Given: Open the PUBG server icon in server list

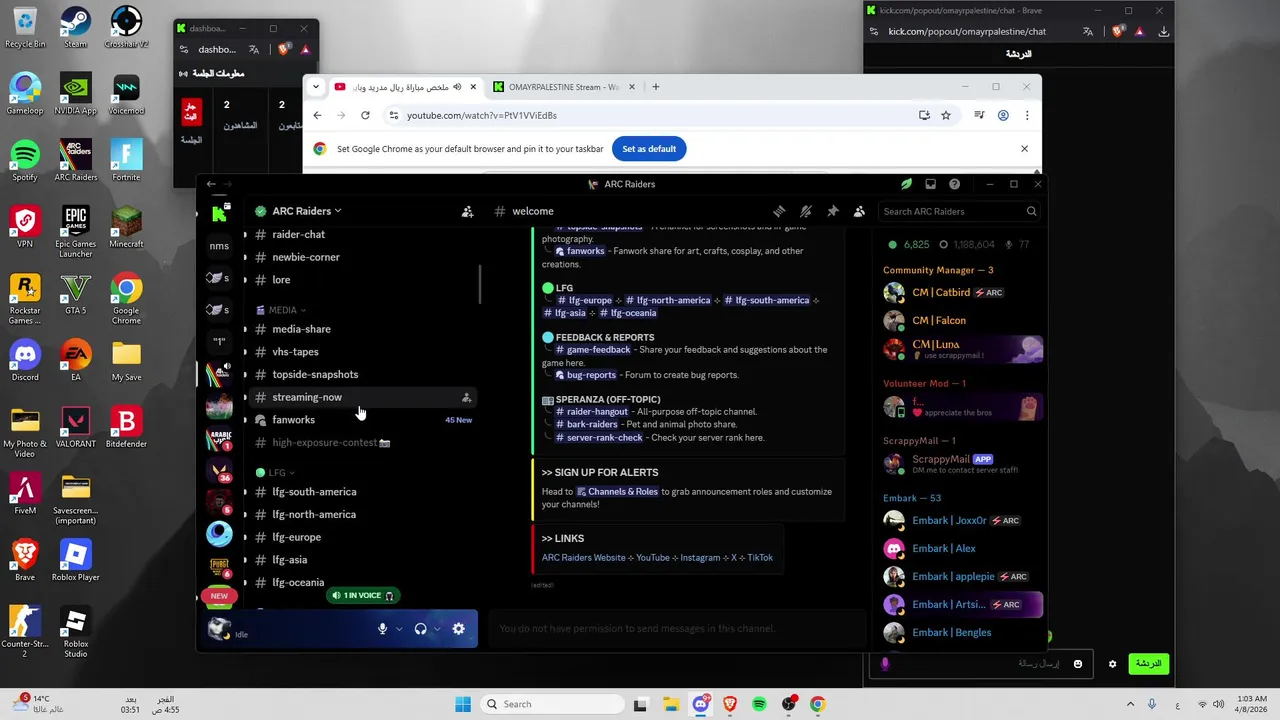Looking at the screenshot, I should [x=219, y=566].
